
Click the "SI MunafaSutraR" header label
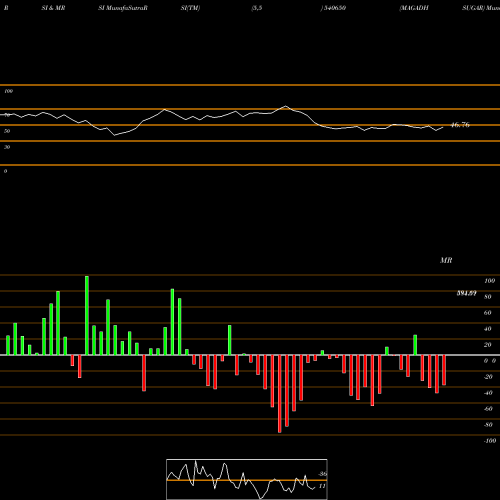(x=123, y=8)
